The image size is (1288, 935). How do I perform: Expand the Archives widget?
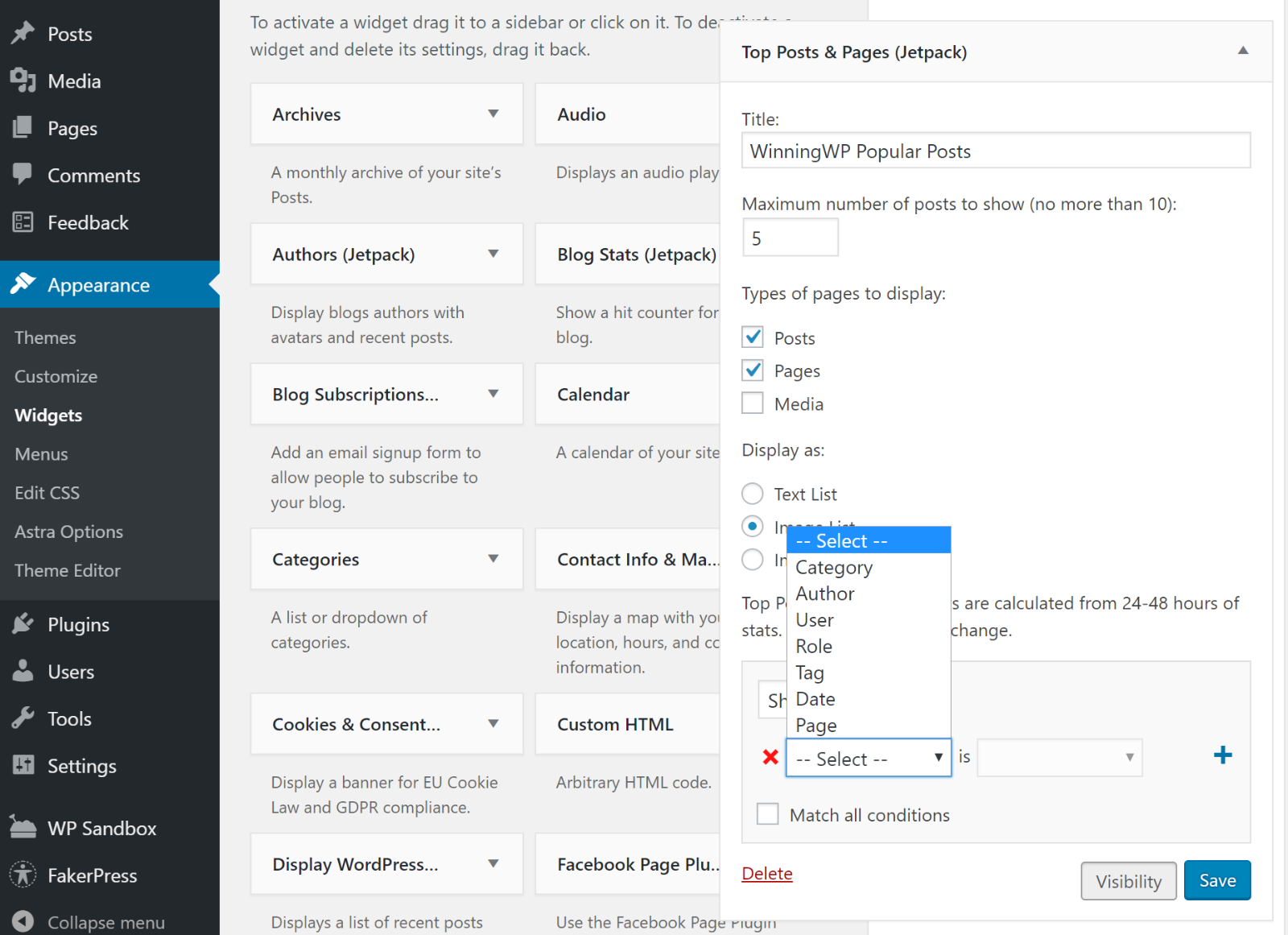click(493, 114)
